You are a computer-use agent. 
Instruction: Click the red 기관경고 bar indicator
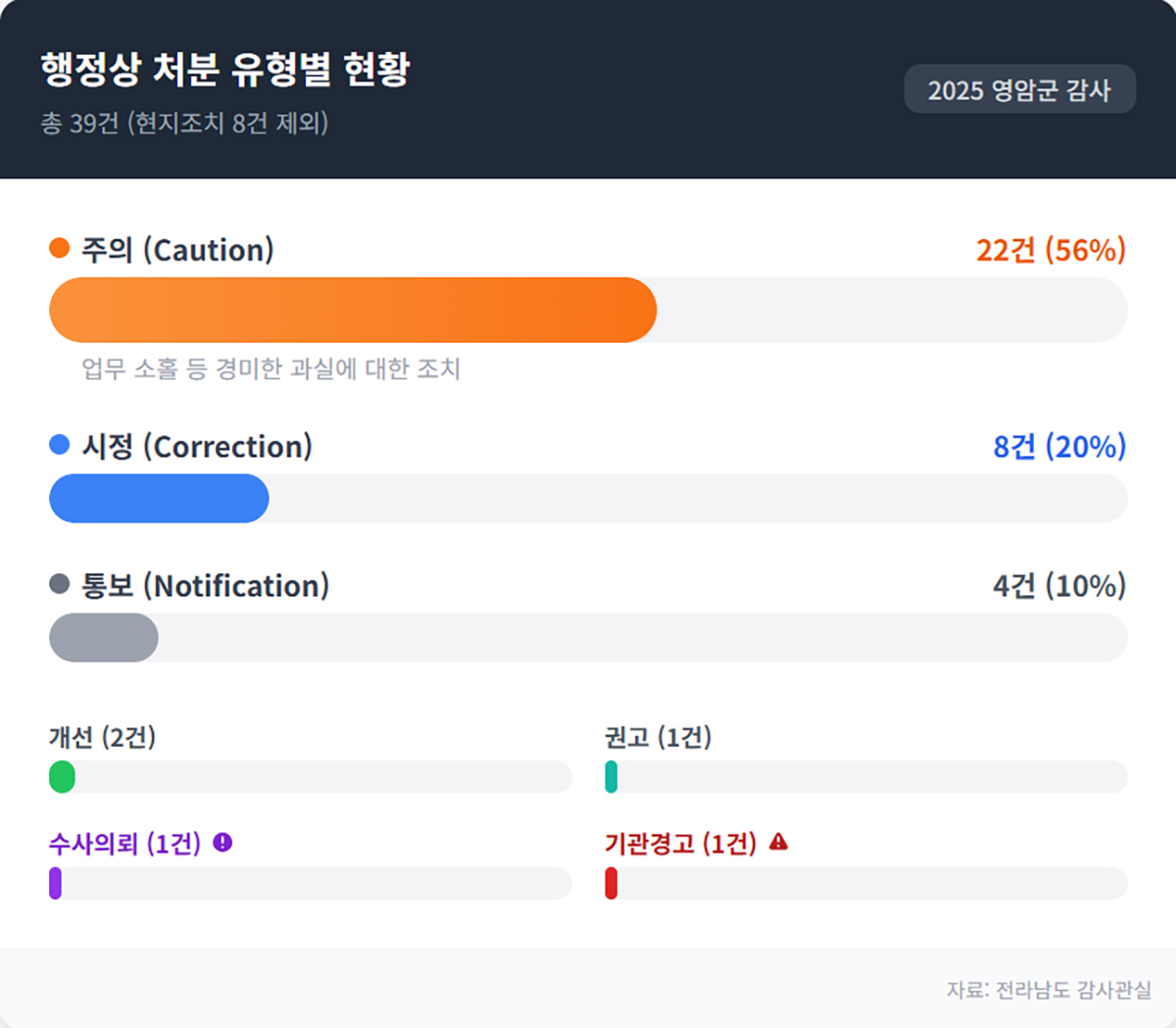pos(612,883)
